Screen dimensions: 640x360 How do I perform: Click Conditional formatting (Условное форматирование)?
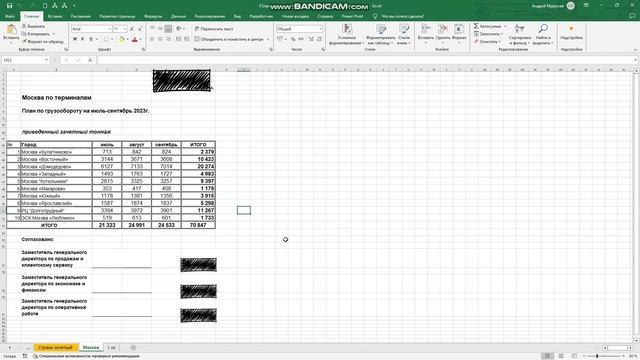pos(347,34)
